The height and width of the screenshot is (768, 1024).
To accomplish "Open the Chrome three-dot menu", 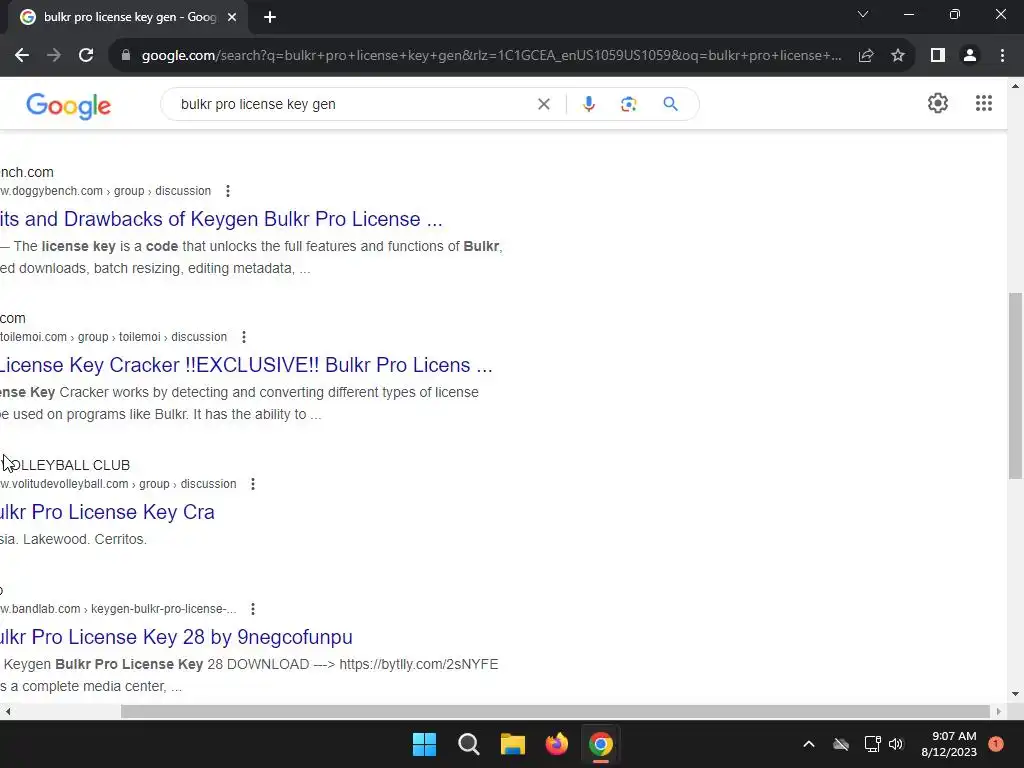I will (1002, 56).
